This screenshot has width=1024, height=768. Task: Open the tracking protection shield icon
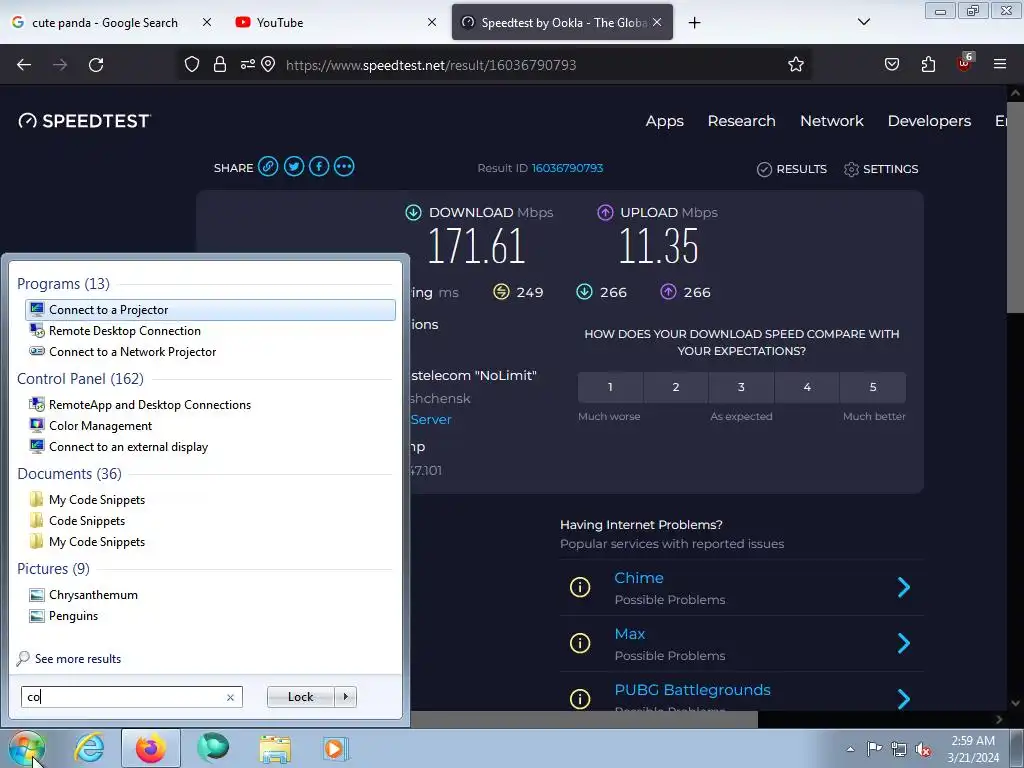tap(191, 65)
